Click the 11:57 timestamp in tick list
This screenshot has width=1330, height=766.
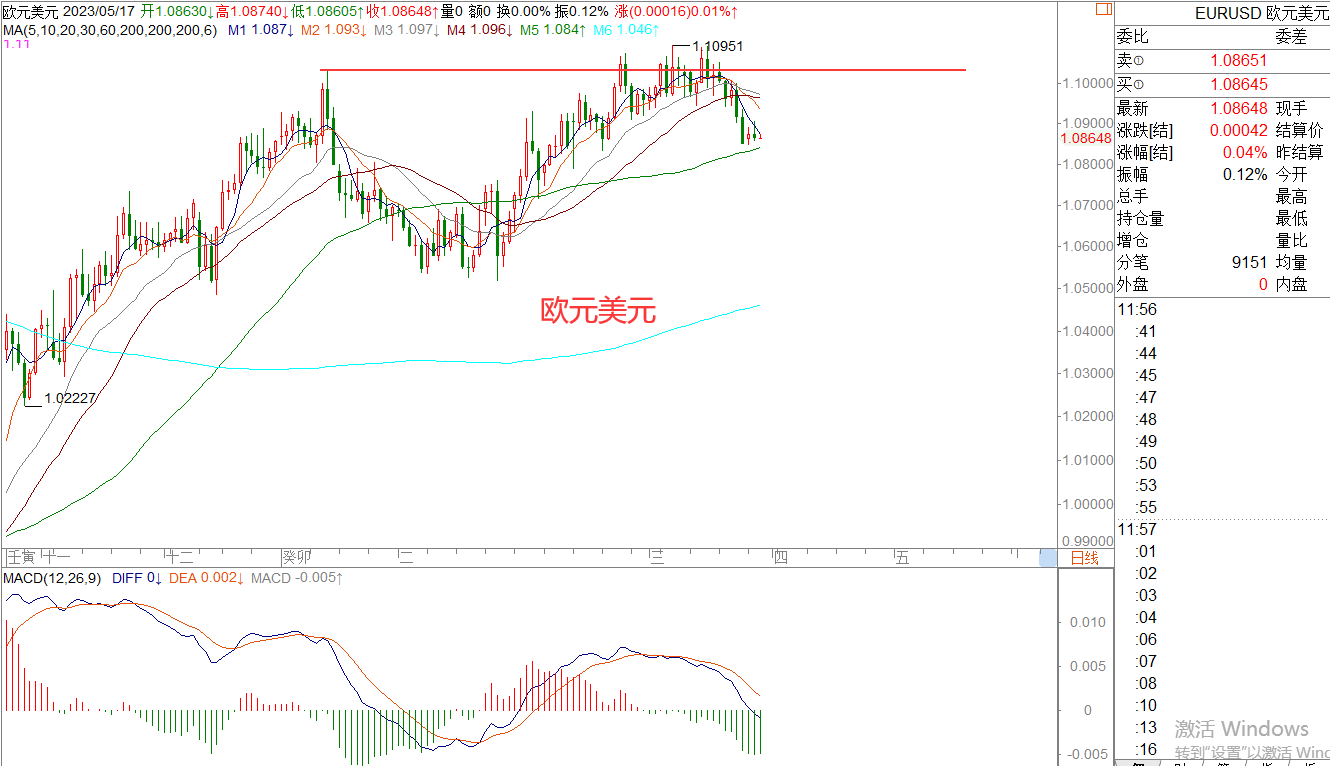coord(1137,529)
